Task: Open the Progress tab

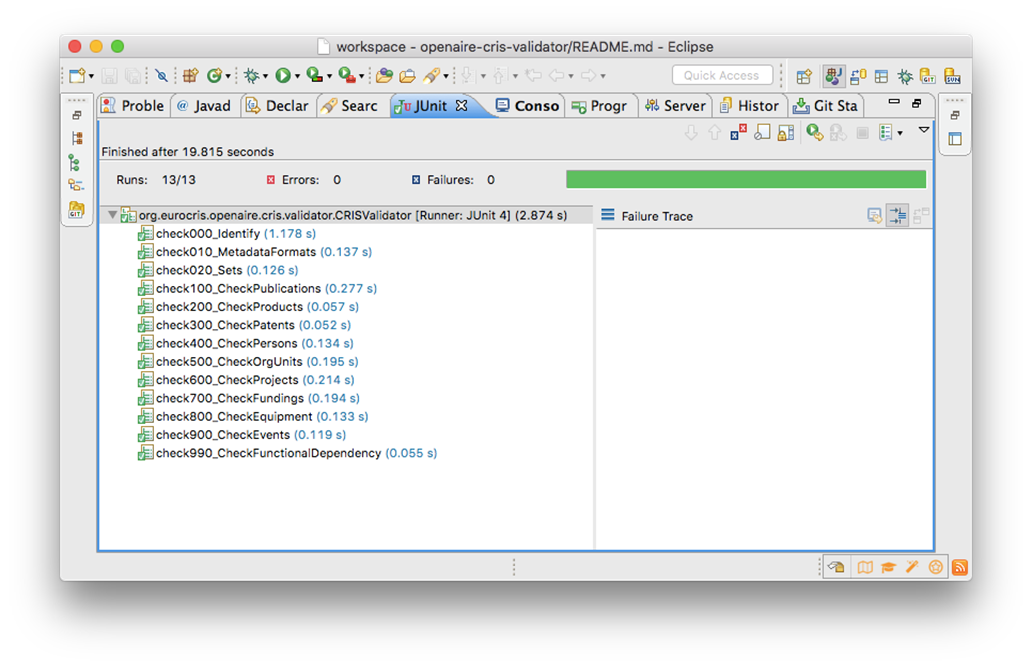Action: tap(600, 106)
